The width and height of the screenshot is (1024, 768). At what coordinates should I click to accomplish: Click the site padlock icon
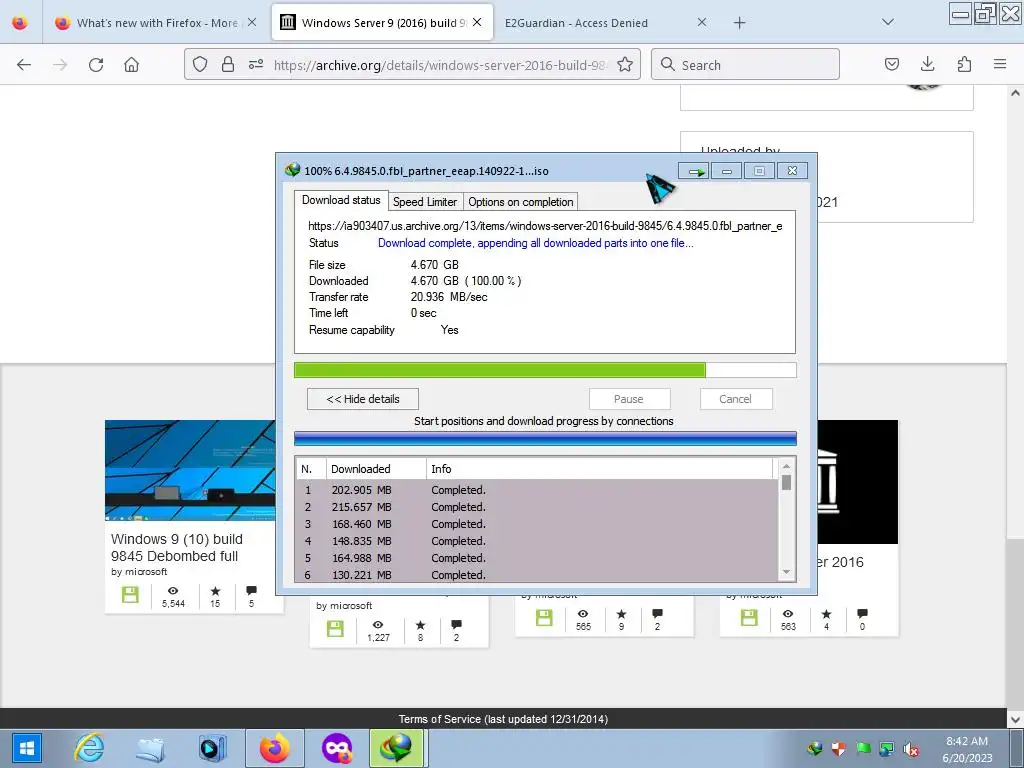click(x=227, y=64)
